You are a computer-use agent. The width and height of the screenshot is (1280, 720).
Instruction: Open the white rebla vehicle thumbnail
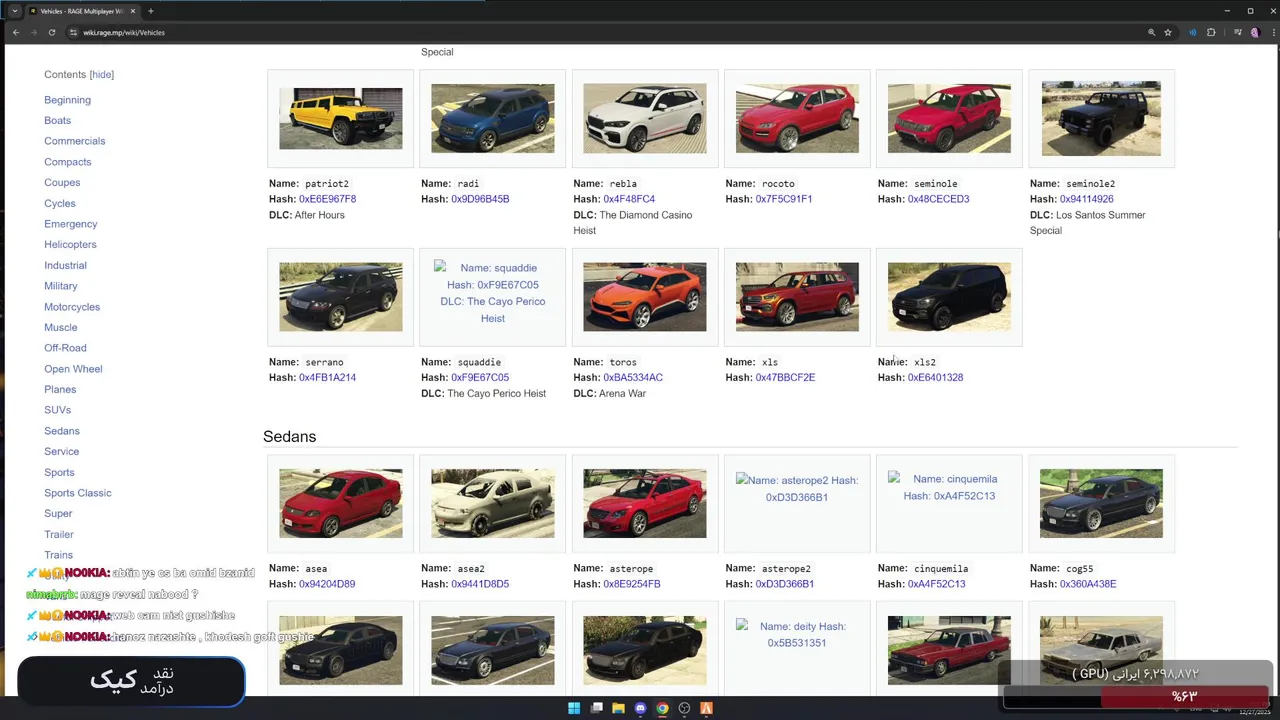click(x=645, y=118)
